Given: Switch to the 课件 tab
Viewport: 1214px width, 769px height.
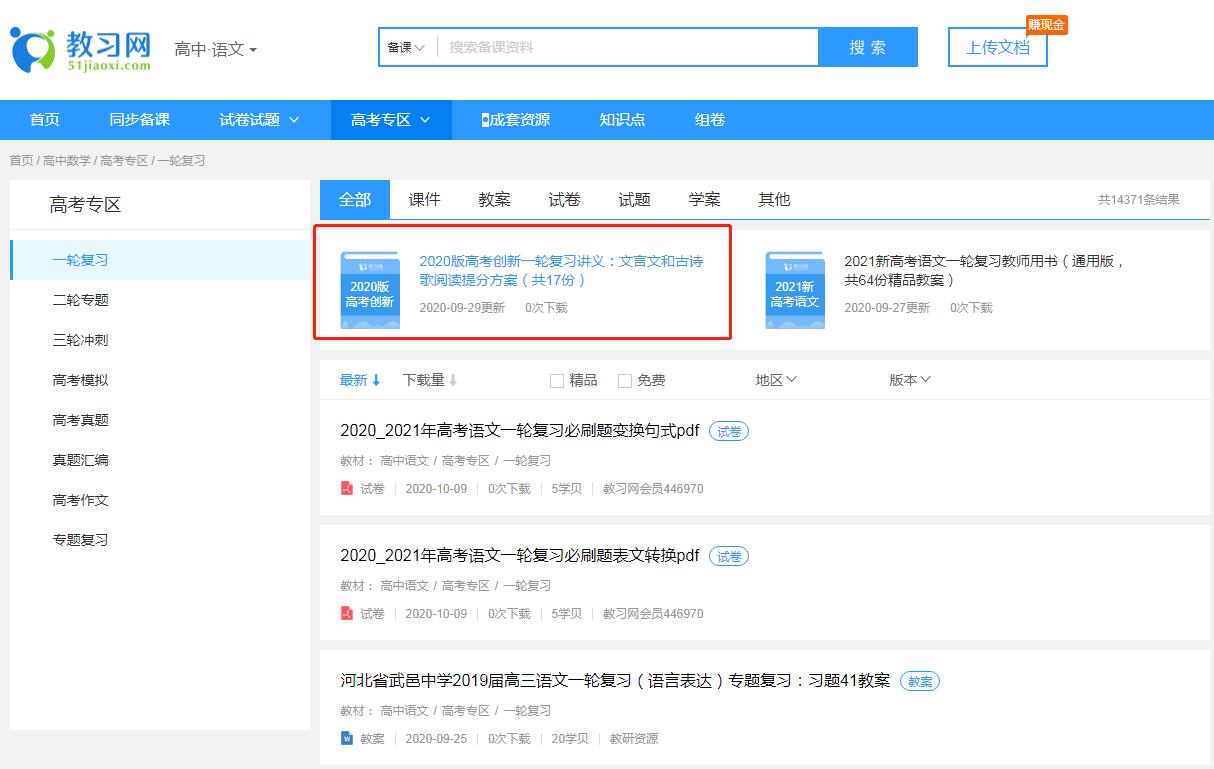Looking at the screenshot, I should (x=425, y=199).
